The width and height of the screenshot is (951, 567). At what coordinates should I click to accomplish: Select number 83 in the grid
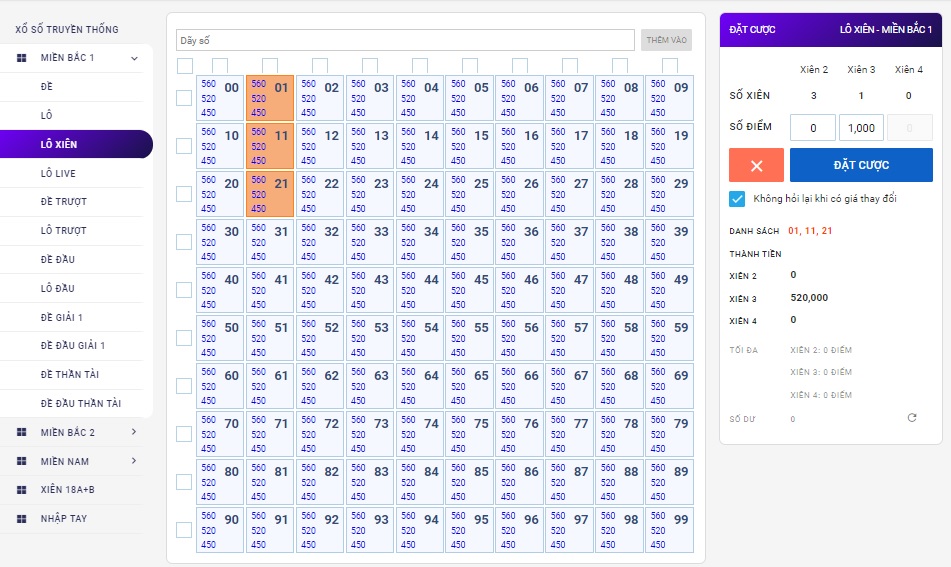370,481
